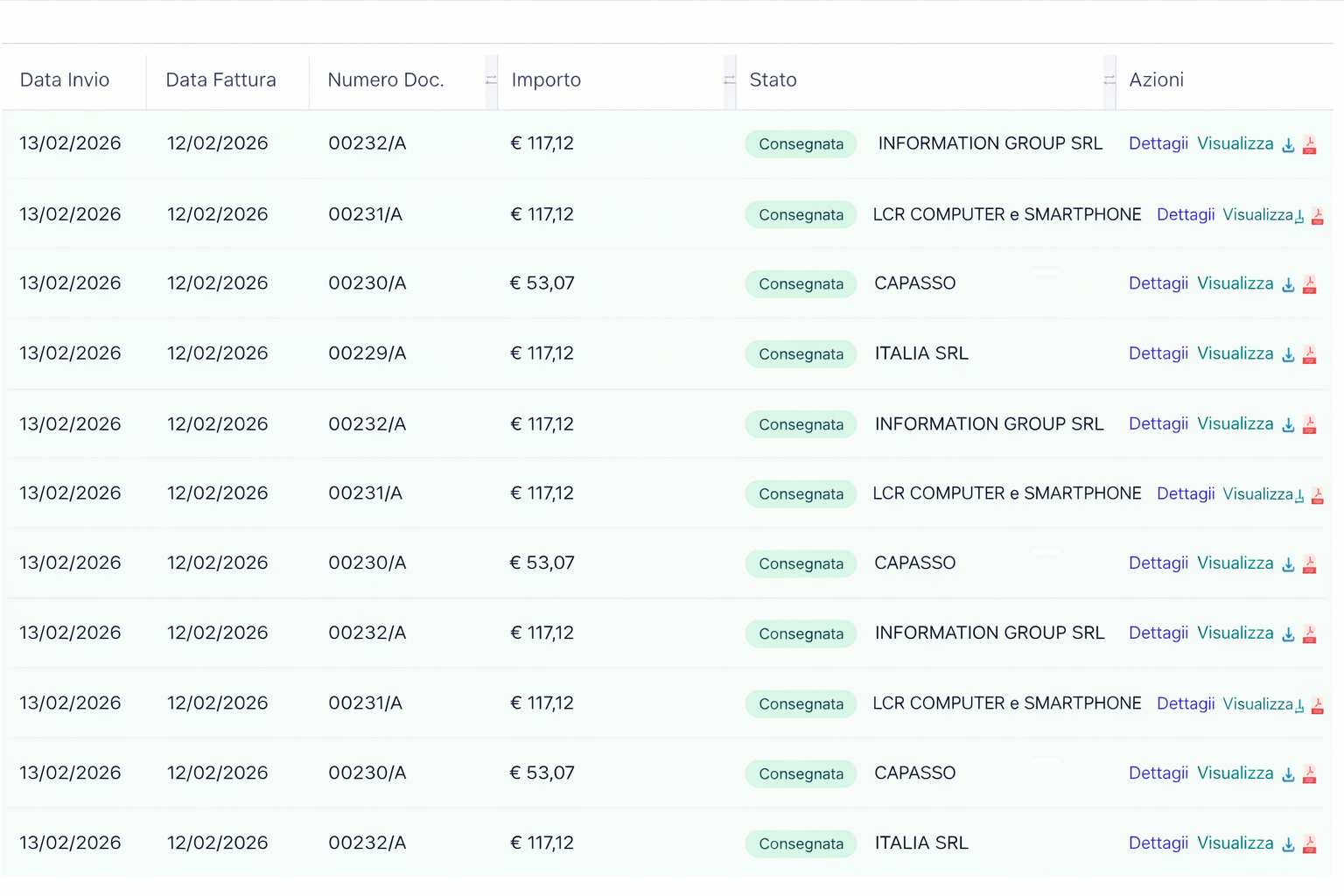Download the invoice in the first row
The height and width of the screenshot is (896, 1344).
(x=1288, y=145)
